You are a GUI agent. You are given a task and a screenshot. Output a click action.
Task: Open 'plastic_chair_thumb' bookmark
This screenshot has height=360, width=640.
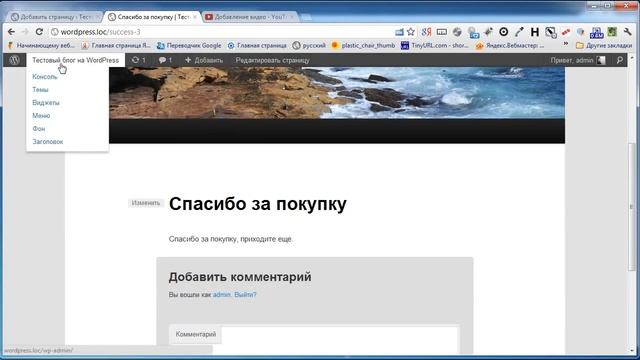[x=363, y=45]
